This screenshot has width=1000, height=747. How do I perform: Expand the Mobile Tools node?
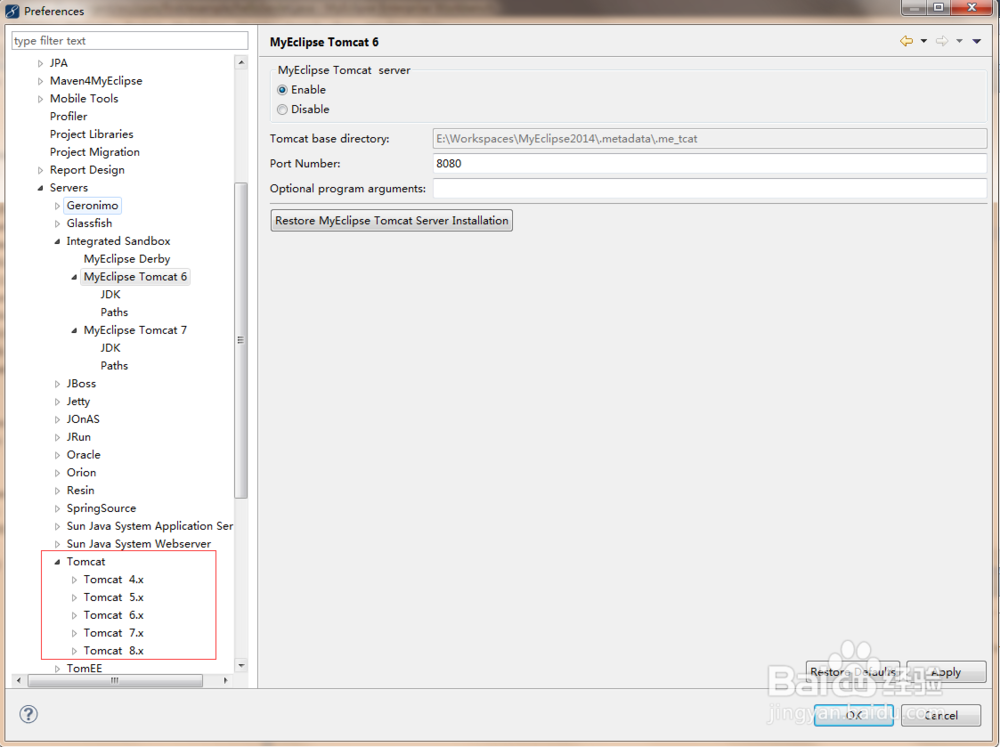point(40,99)
